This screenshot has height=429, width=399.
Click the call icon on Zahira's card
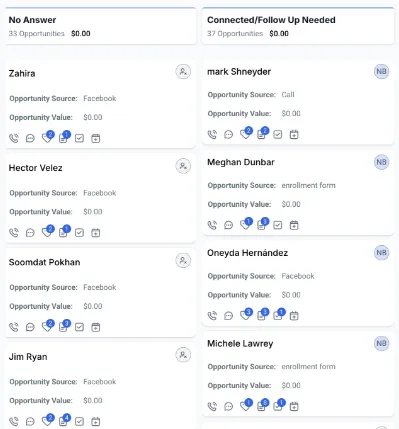tap(14, 138)
